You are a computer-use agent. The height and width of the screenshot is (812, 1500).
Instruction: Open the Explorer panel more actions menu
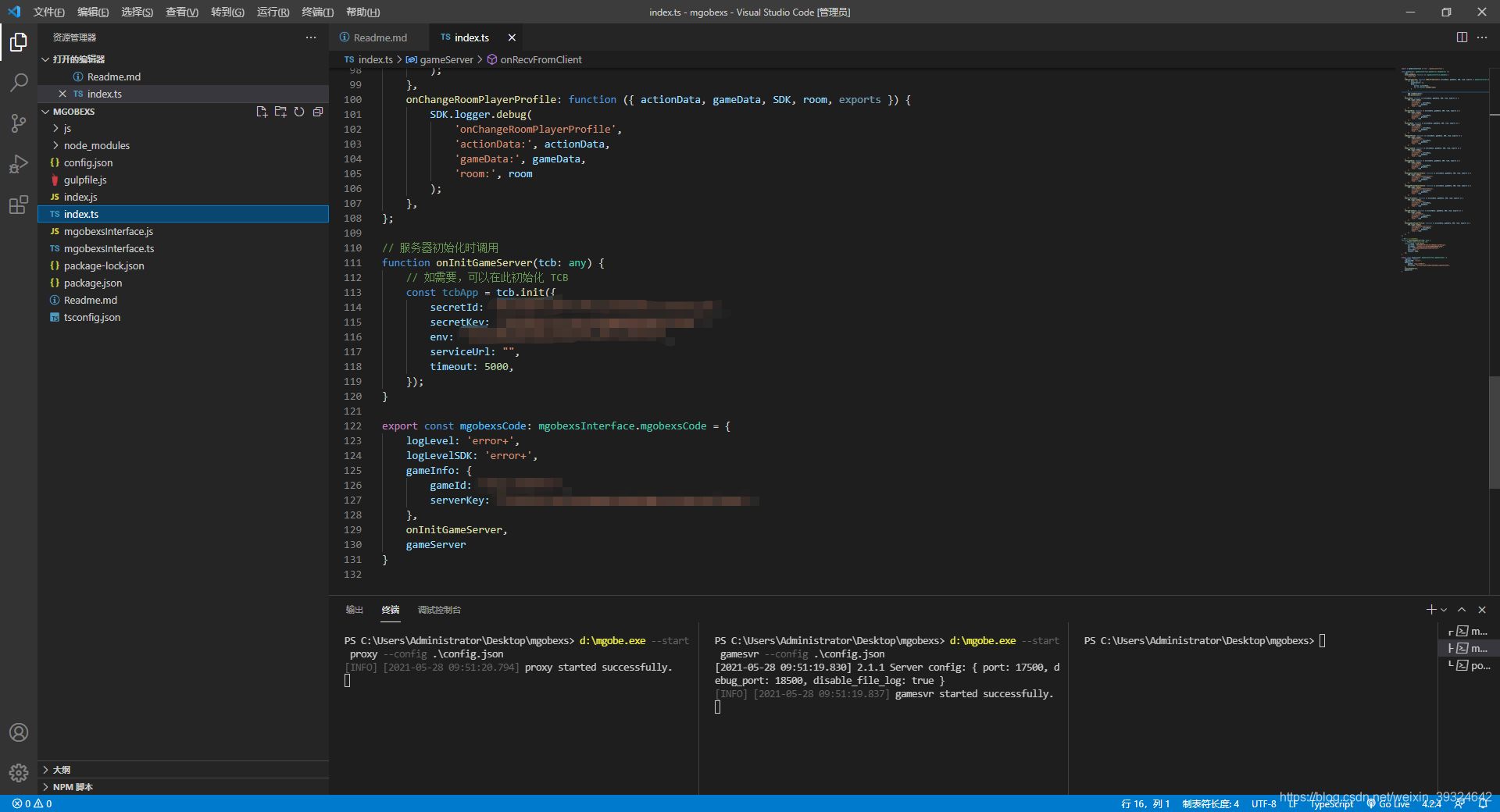tap(311, 37)
